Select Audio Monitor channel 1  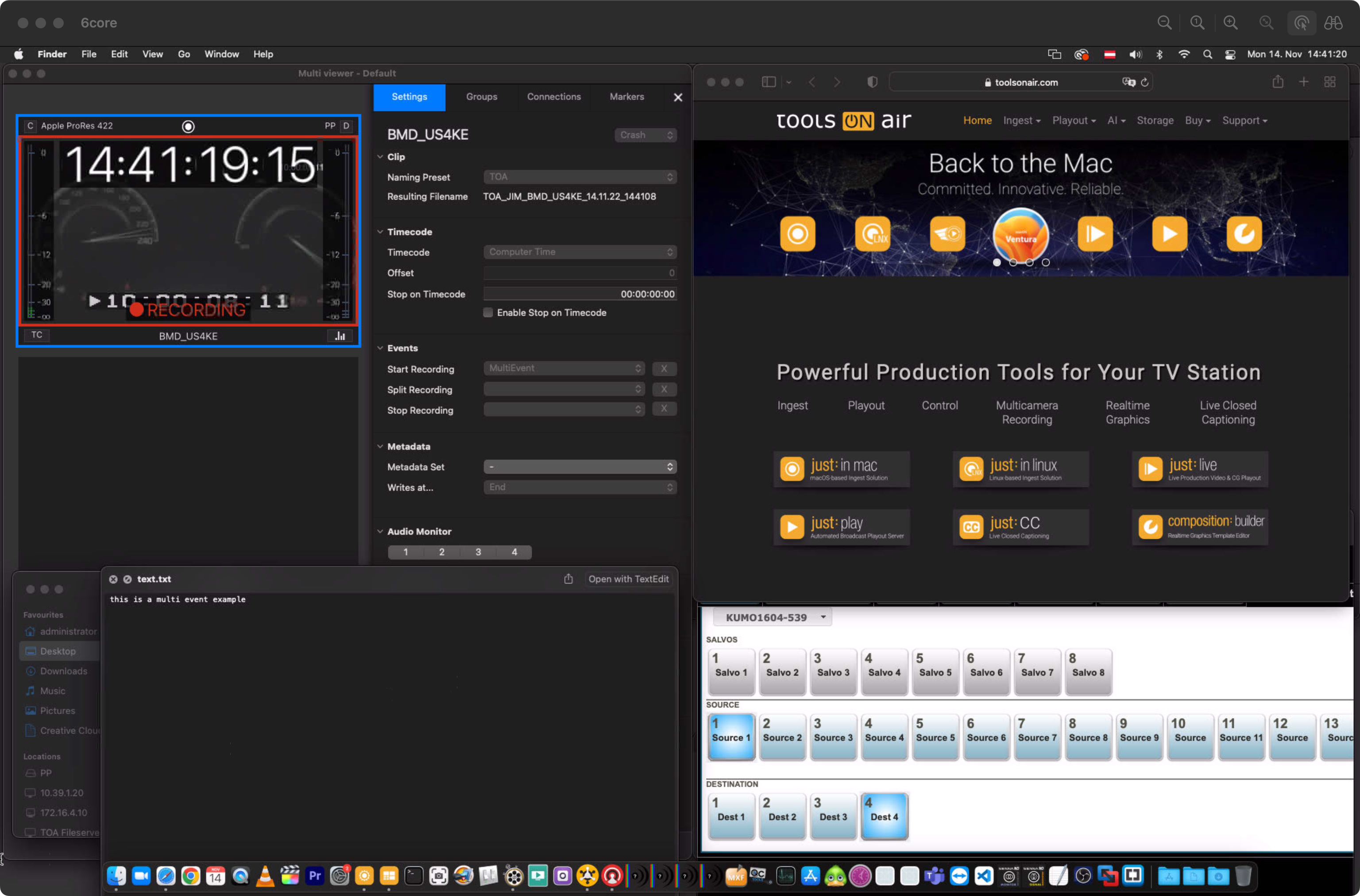pos(406,552)
